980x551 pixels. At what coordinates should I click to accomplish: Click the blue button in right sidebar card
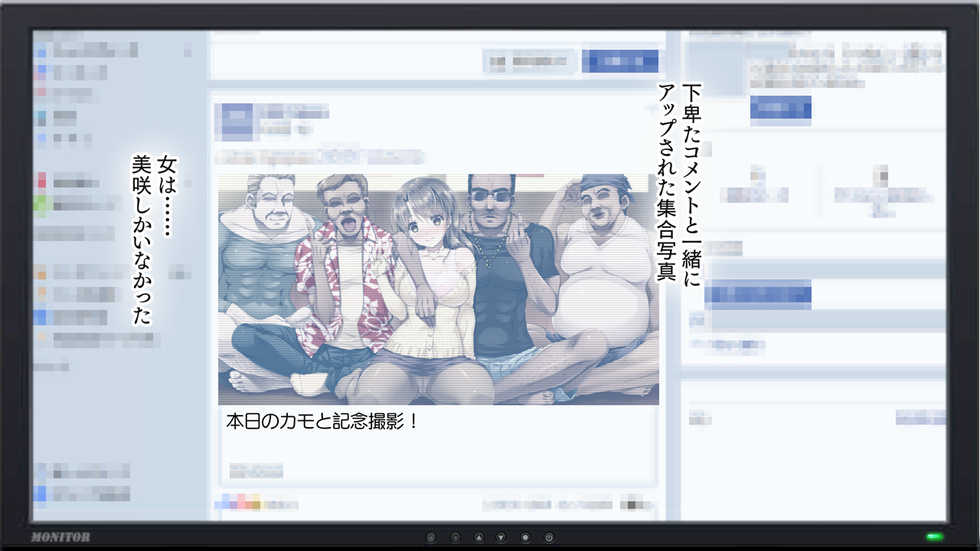(x=780, y=108)
